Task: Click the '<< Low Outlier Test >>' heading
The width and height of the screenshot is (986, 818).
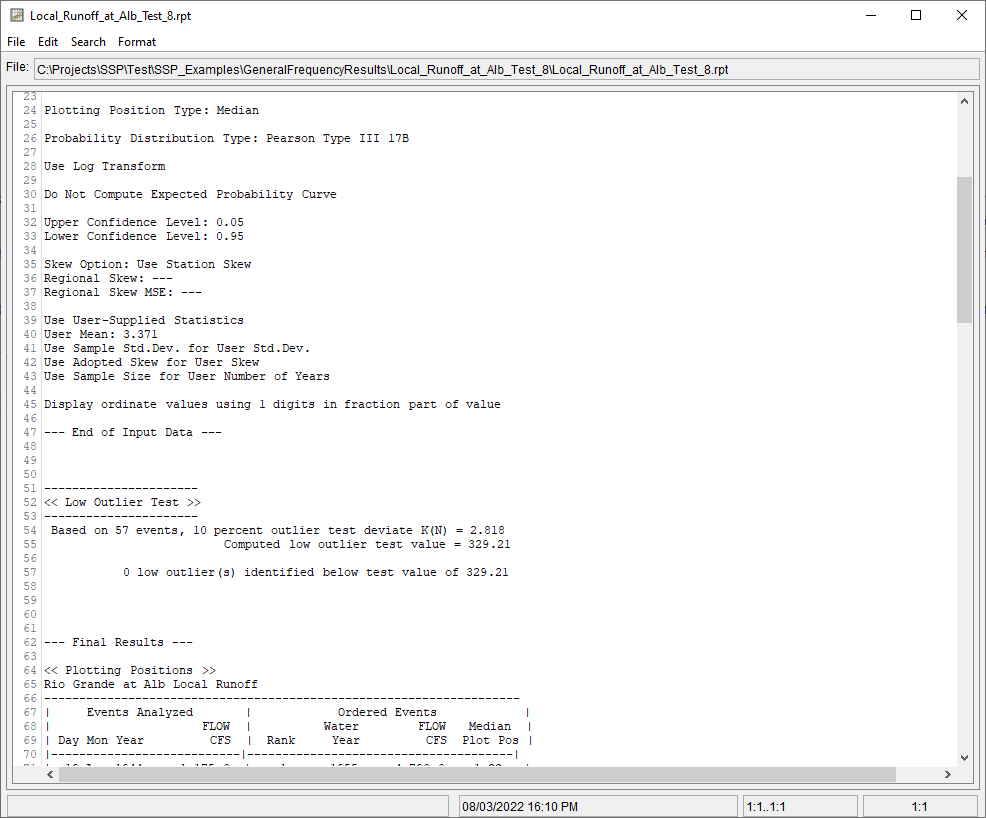Action: [123, 503]
